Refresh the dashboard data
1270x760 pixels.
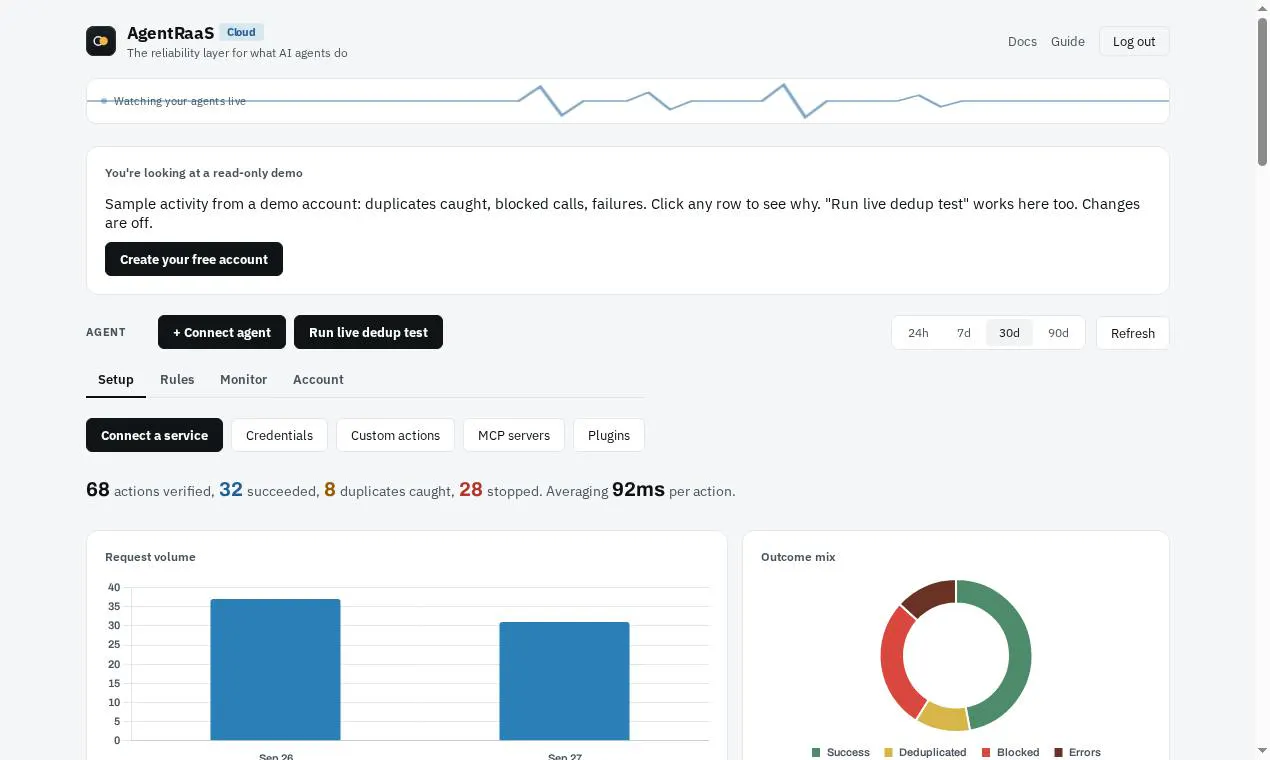click(1133, 333)
